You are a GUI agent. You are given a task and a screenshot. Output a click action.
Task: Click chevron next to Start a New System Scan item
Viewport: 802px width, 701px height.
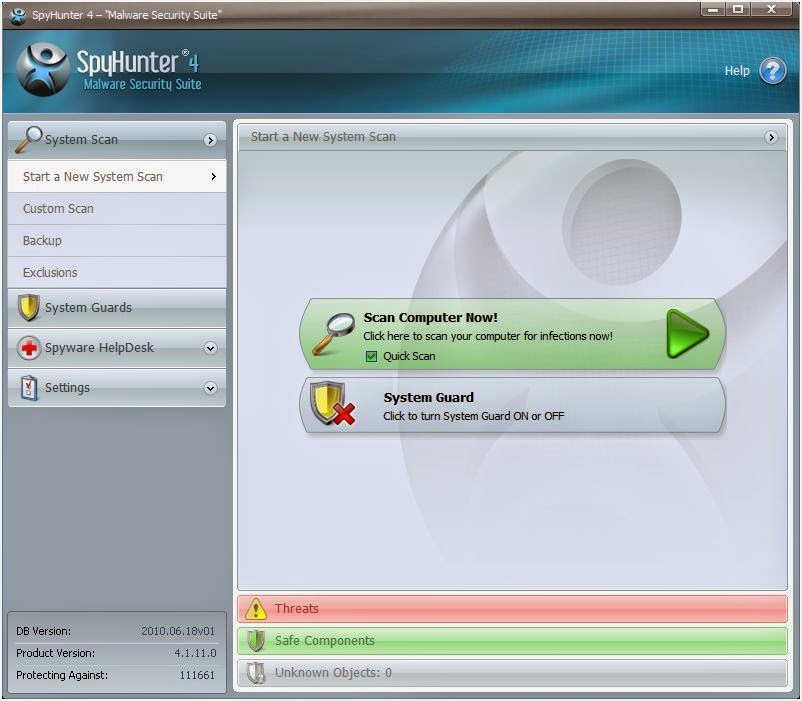(213, 176)
